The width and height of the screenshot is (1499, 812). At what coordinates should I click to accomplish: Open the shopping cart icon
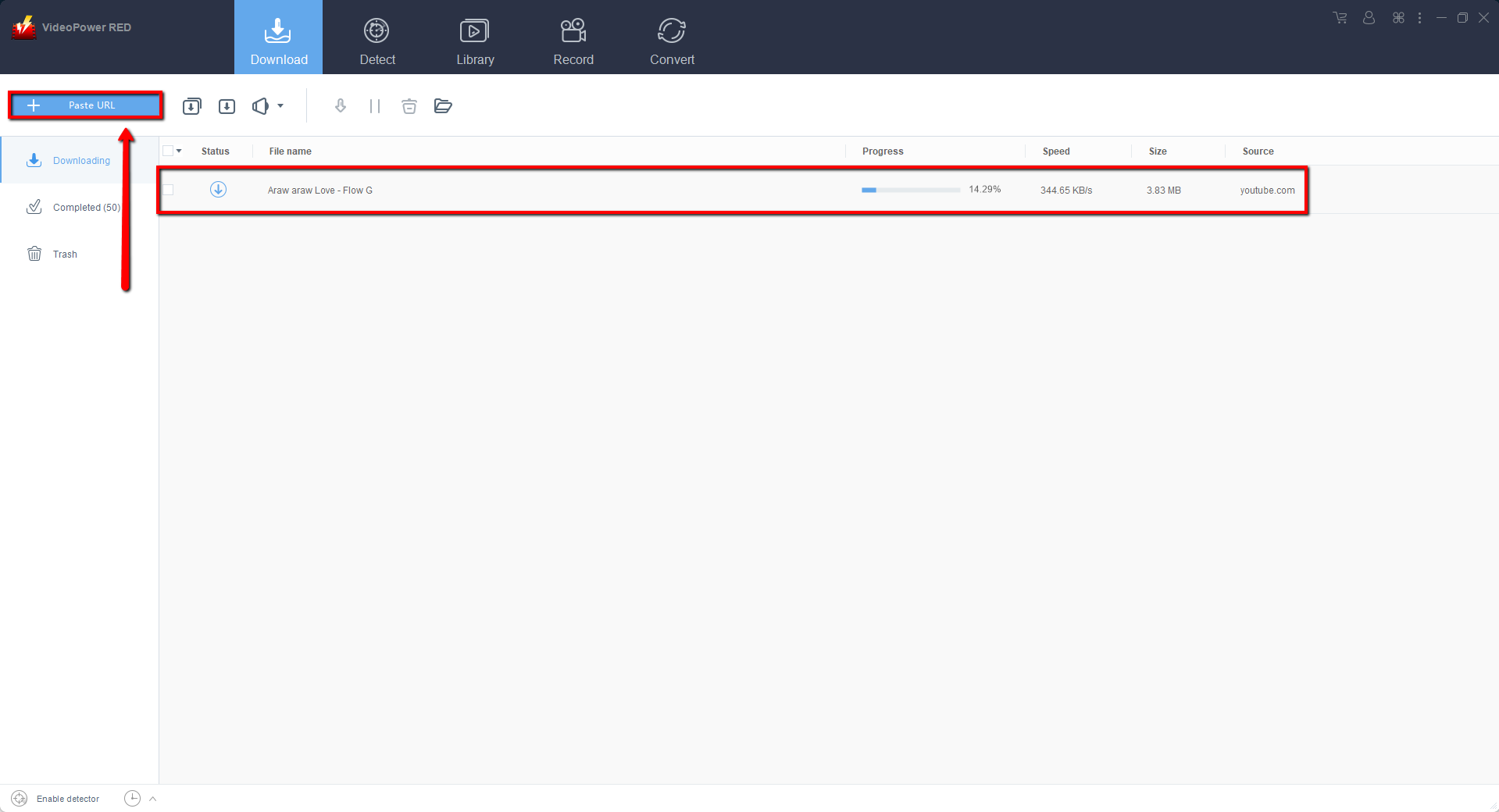click(1340, 18)
